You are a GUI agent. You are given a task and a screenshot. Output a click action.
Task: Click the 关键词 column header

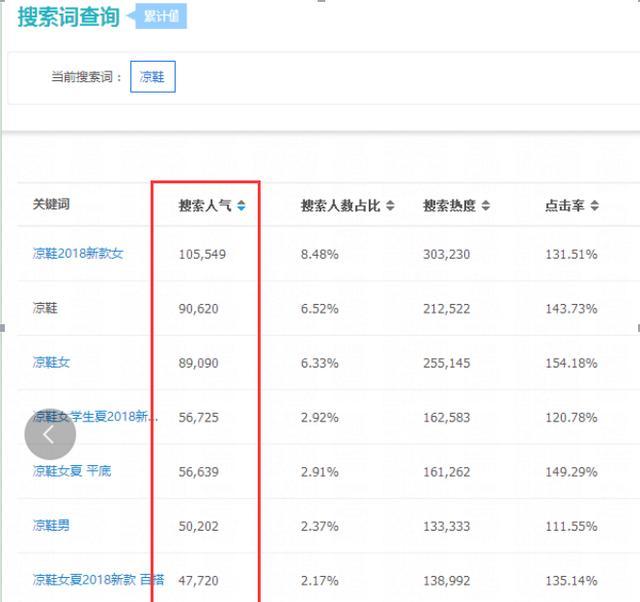pyautogui.click(x=51, y=205)
